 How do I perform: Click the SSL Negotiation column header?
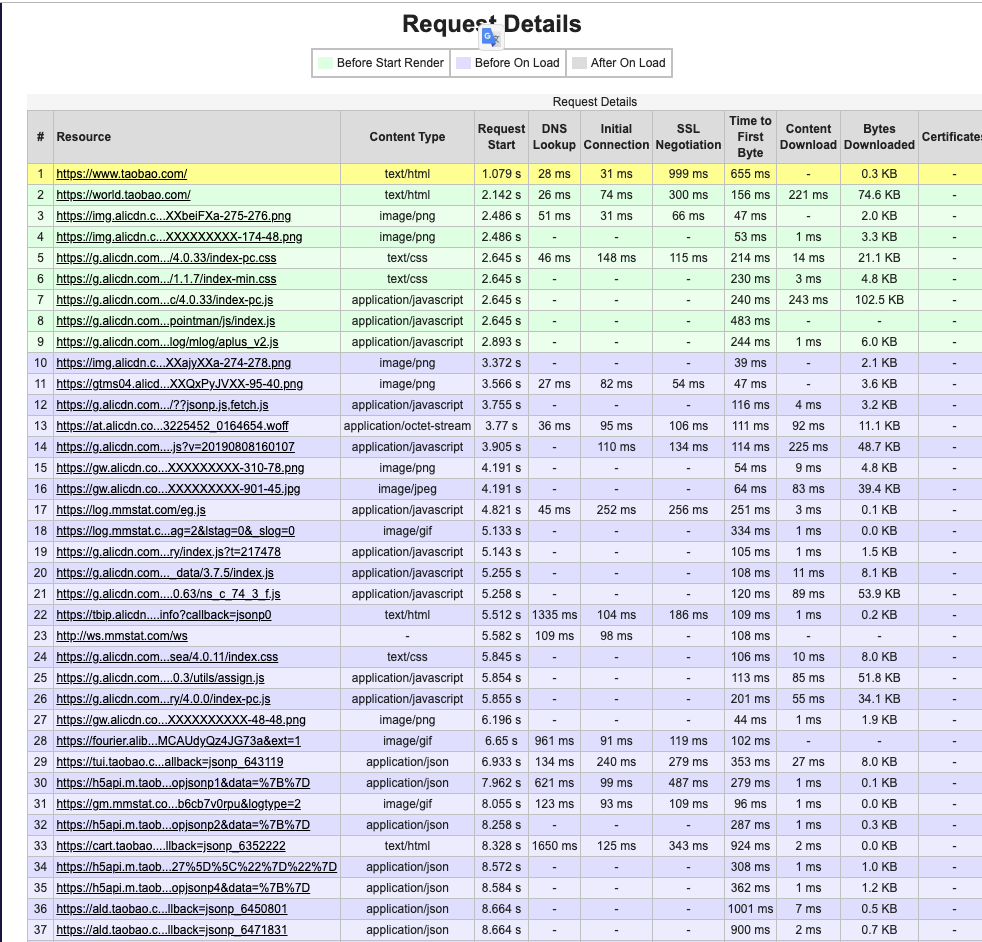pyautogui.click(x=688, y=137)
